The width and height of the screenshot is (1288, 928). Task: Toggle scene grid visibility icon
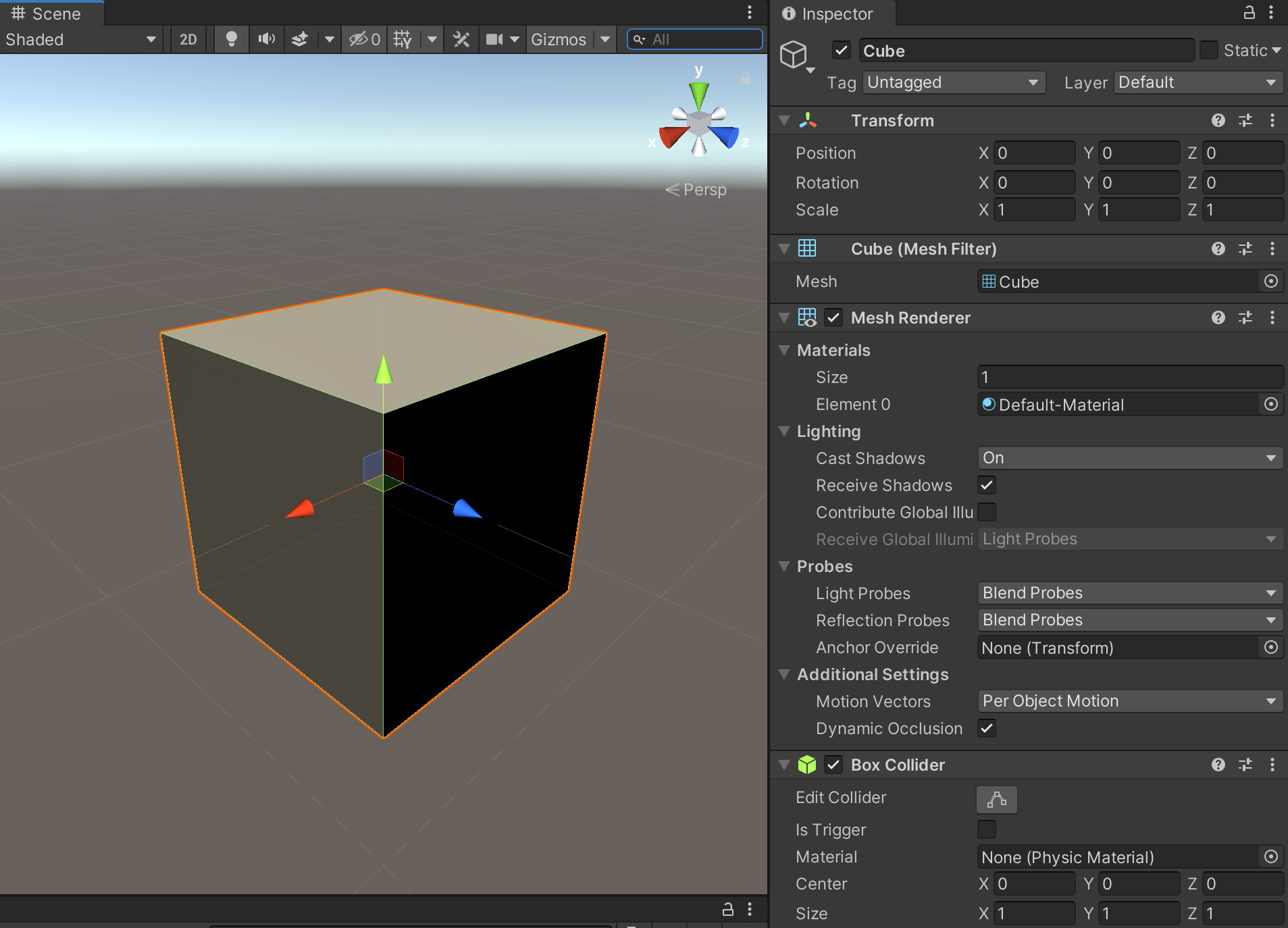coord(403,39)
